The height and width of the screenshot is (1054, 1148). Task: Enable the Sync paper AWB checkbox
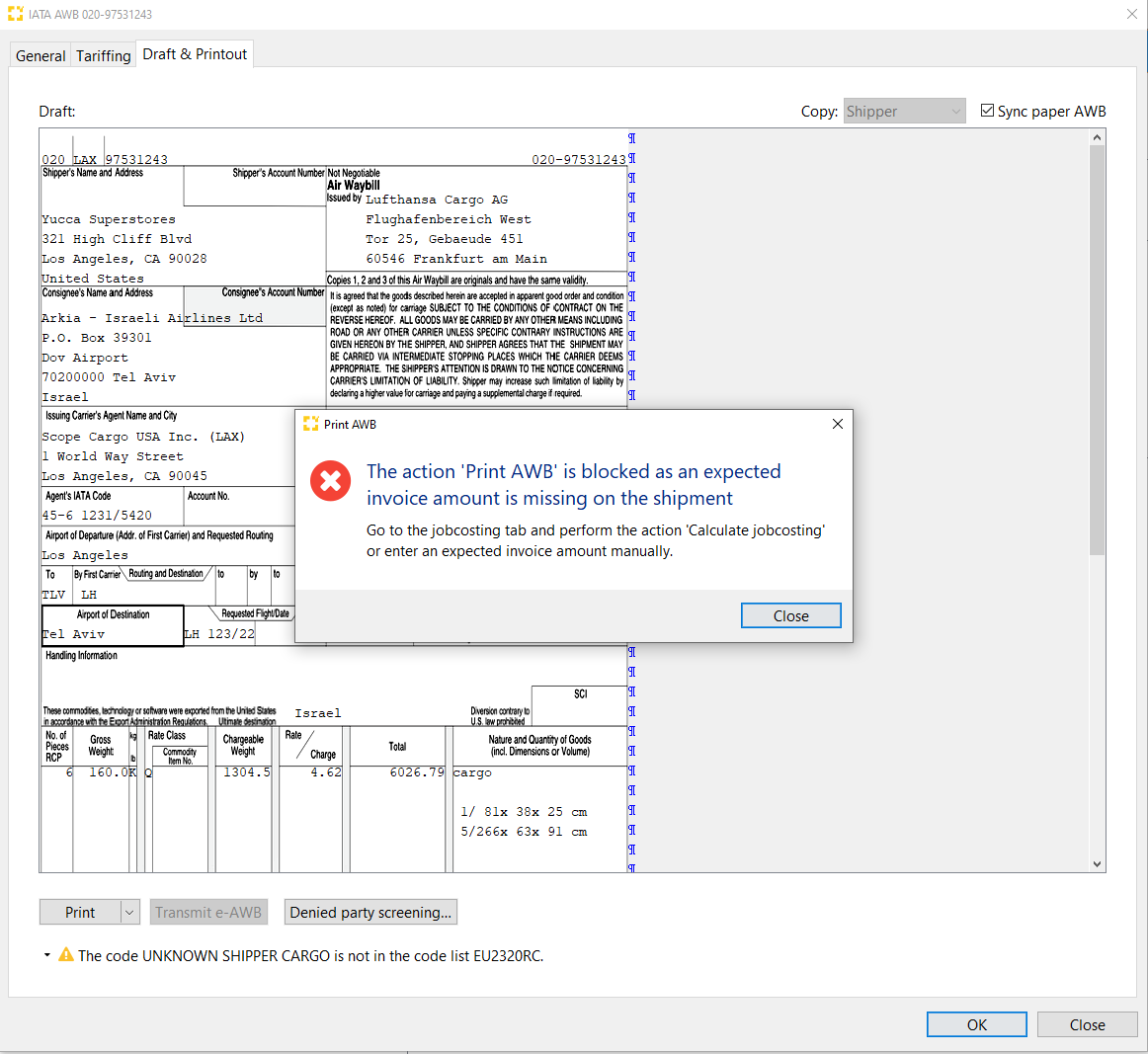(987, 111)
